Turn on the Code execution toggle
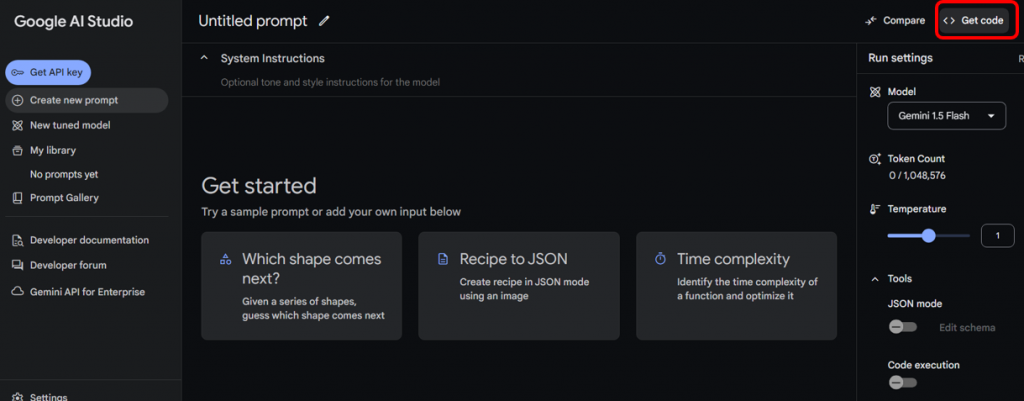Screen dimensions: 1024x401 [x=902, y=382]
